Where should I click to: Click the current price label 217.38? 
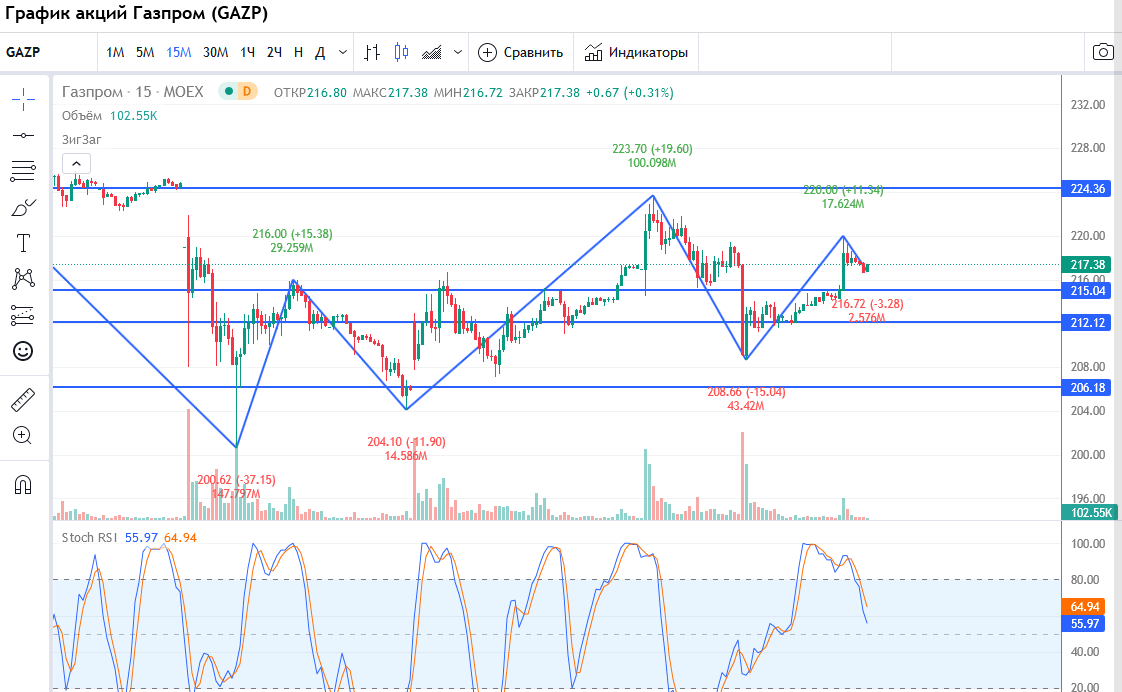coord(1087,265)
